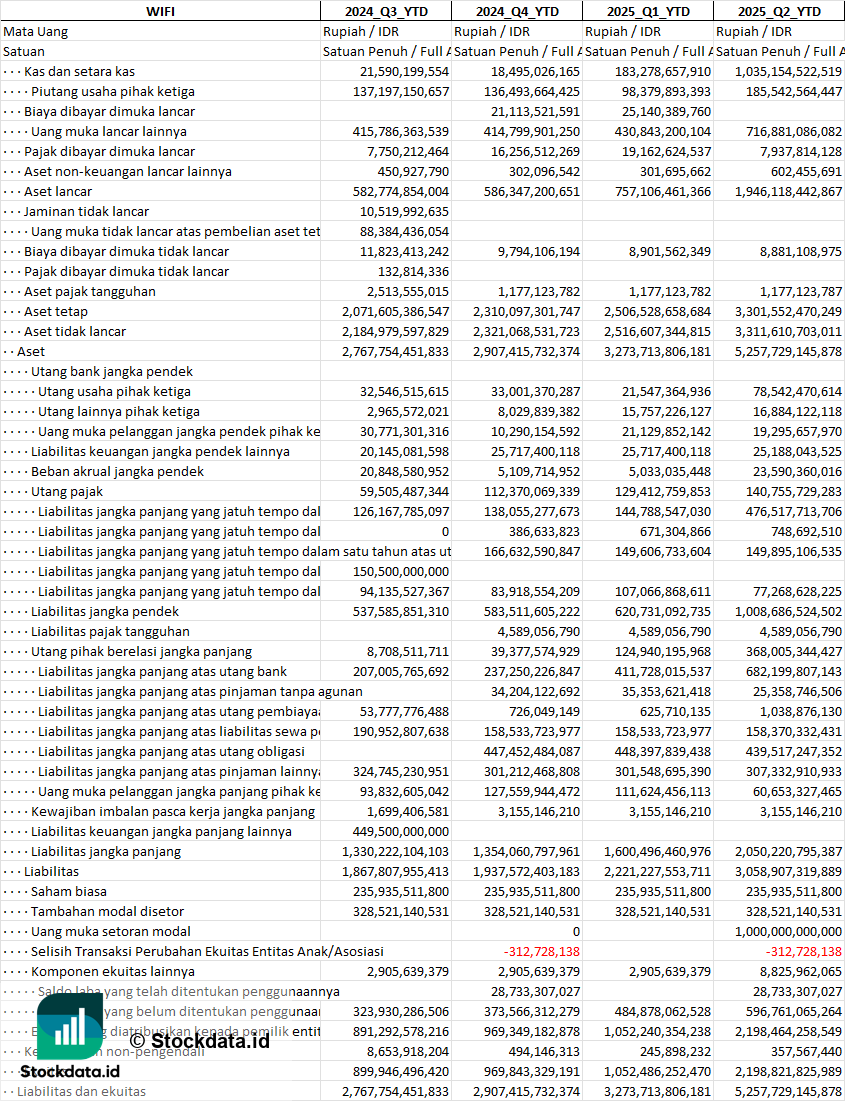This screenshot has height=1101, width=845.
Task: Click total liabilities value 1,867,807,955,413
Action: click(x=395, y=872)
